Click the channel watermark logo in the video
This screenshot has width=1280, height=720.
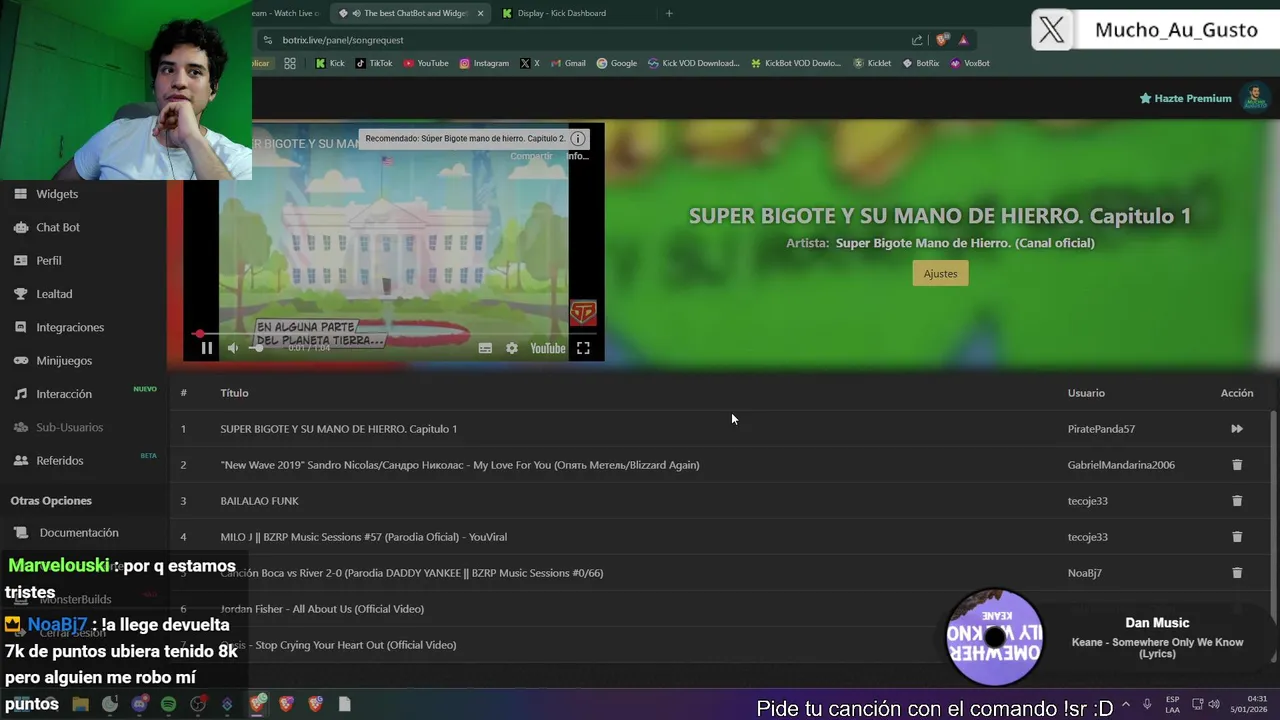(x=583, y=313)
